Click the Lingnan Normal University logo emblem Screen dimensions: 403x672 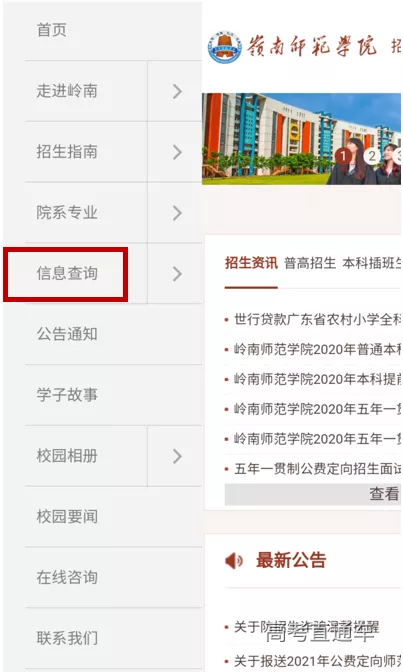tap(225, 48)
